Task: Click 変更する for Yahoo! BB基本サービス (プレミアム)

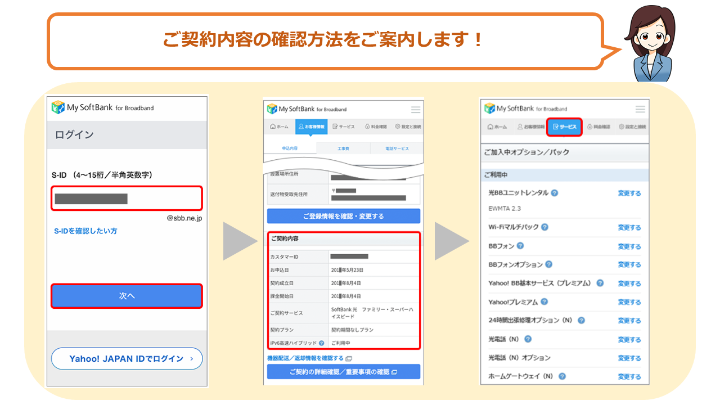Action: click(x=629, y=283)
